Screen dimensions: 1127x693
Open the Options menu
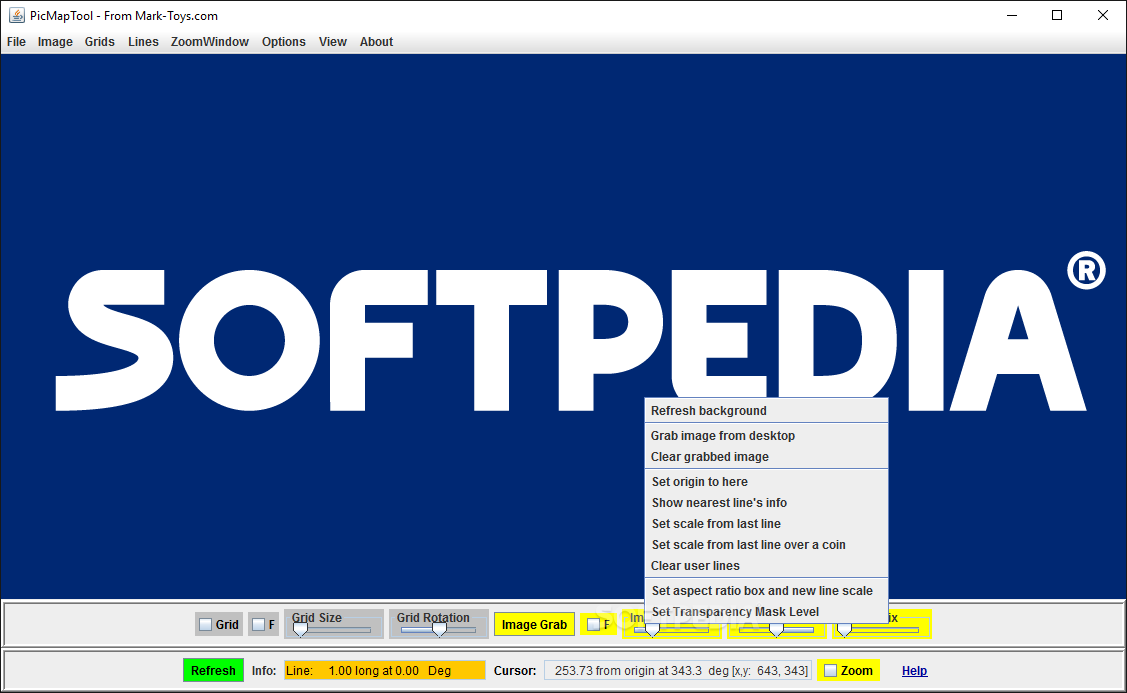click(x=283, y=42)
